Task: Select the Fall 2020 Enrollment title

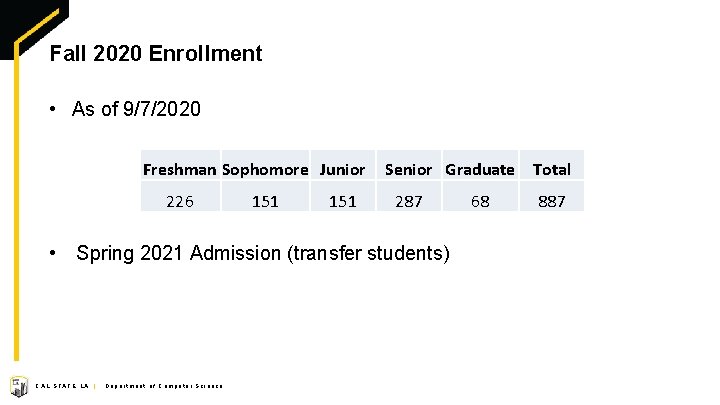Action: pyautogui.click(x=156, y=53)
